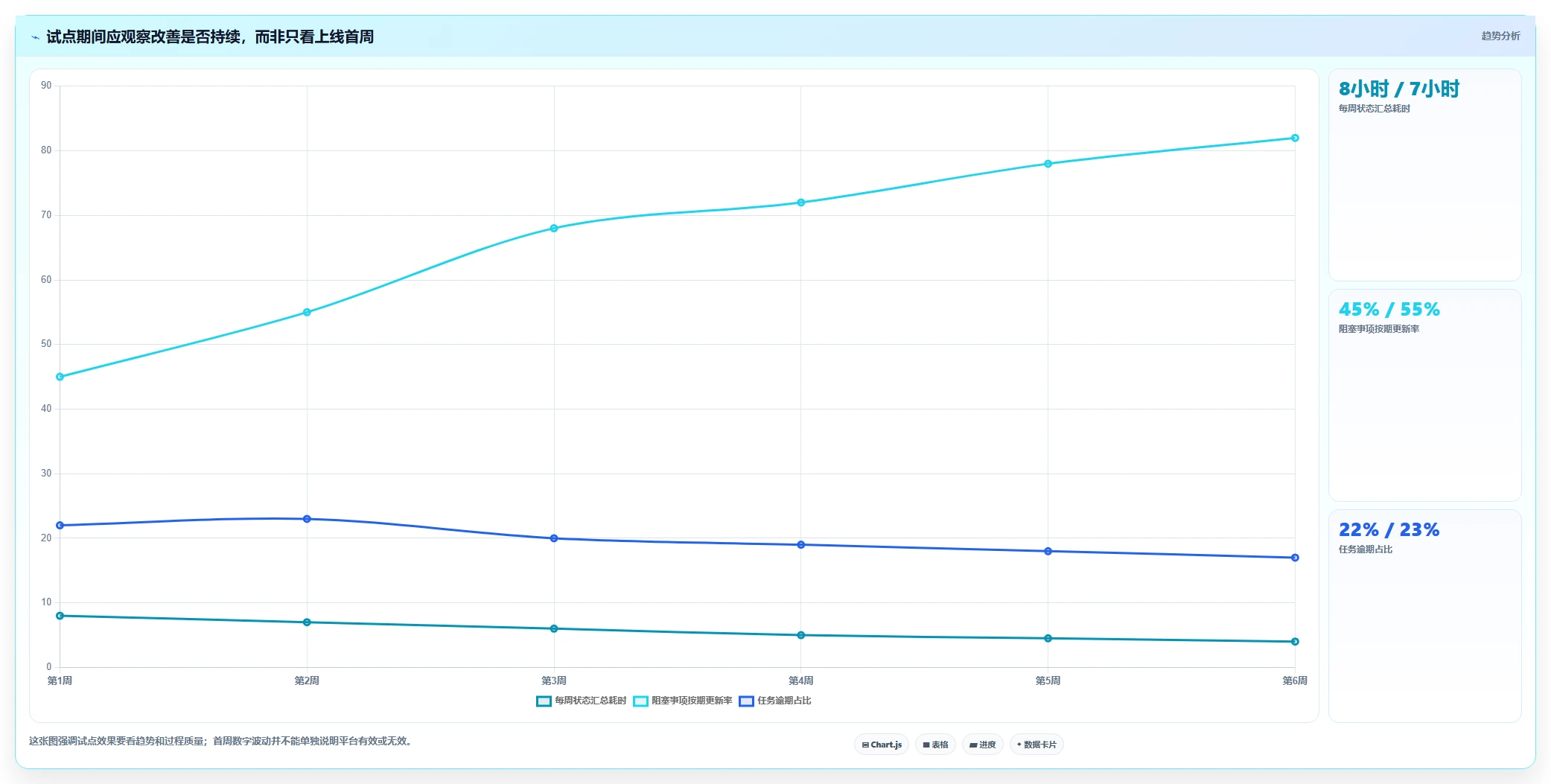The image size is (1551, 784).
Task: Click 每周状态汇总耗时 data point at 第3周
Action: [x=554, y=629]
